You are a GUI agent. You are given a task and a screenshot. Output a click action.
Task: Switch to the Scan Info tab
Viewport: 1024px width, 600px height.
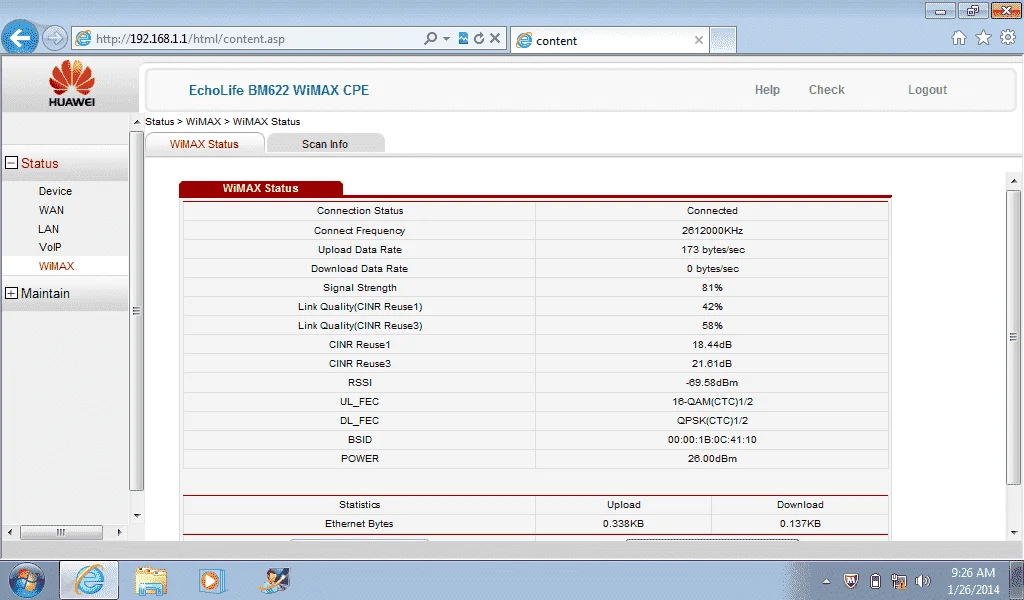[325, 144]
